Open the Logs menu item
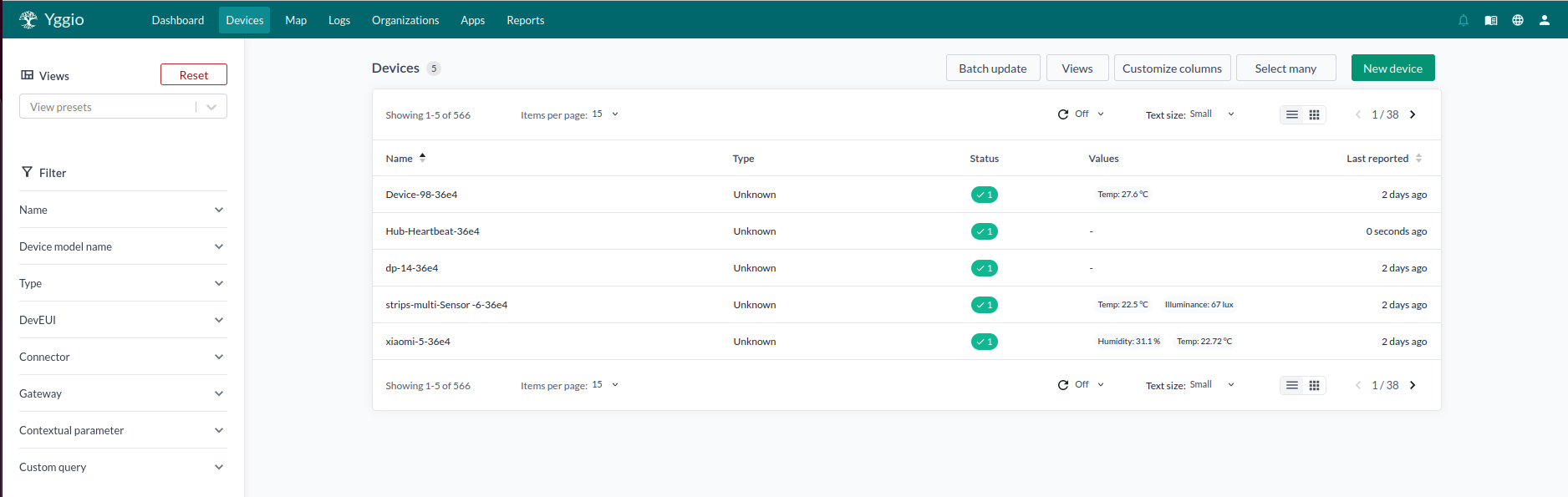The image size is (1568, 497). click(x=339, y=20)
